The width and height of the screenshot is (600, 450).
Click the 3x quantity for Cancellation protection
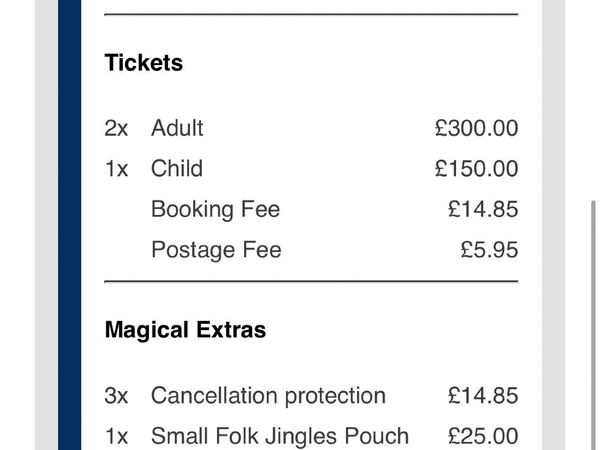[x=116, y=396]
